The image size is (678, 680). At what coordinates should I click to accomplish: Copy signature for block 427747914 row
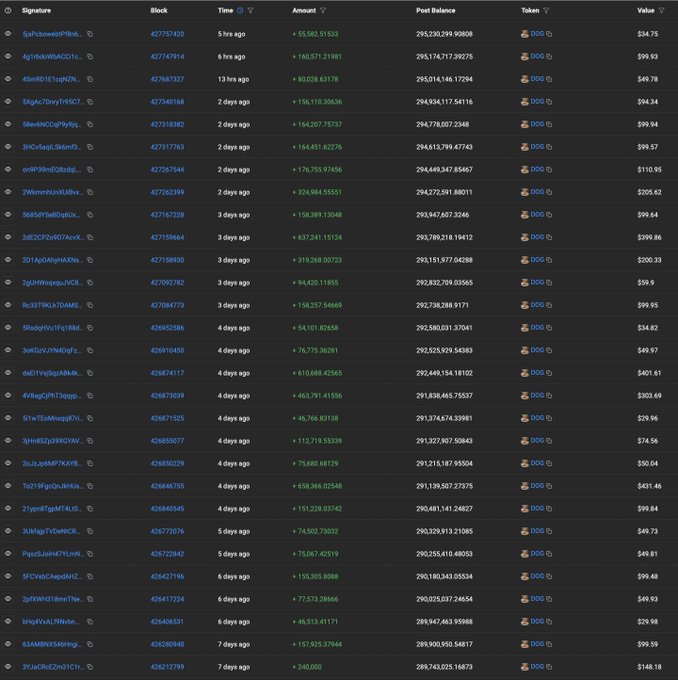90,56
